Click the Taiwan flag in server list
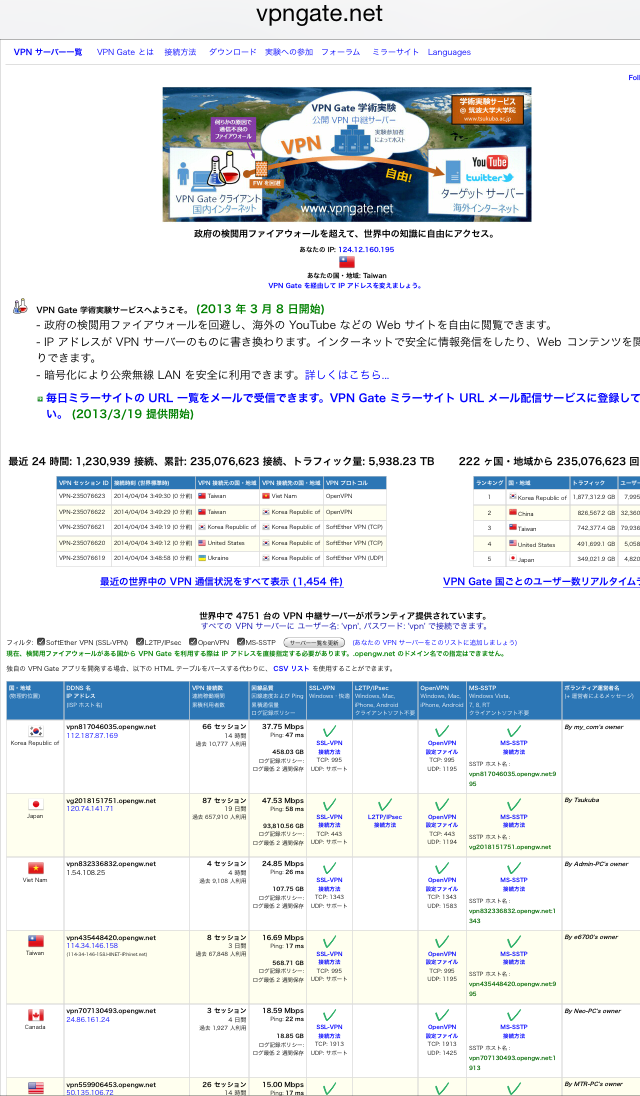 tap(35, 942)
